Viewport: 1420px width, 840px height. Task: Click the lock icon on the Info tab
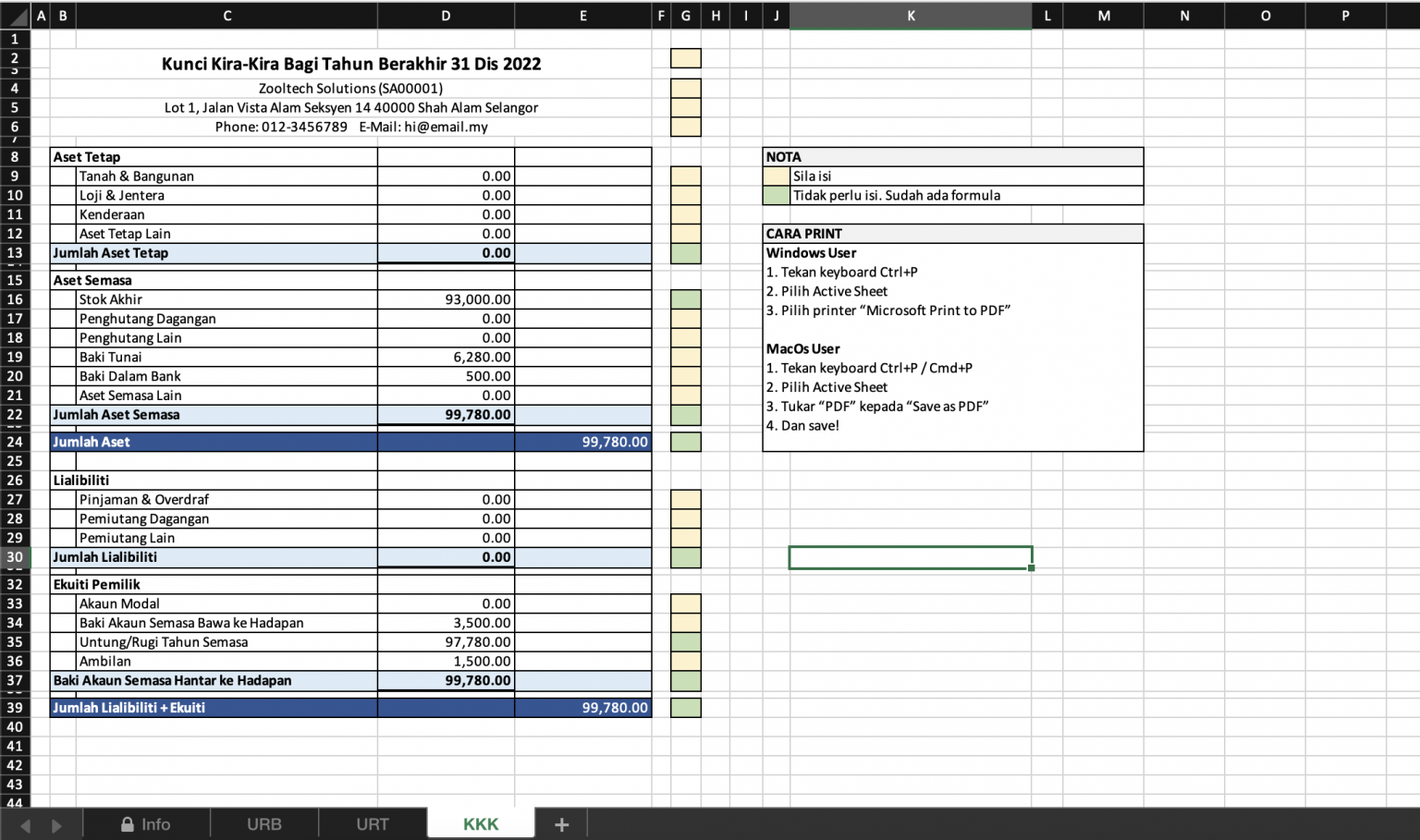[x=129, y=823]
